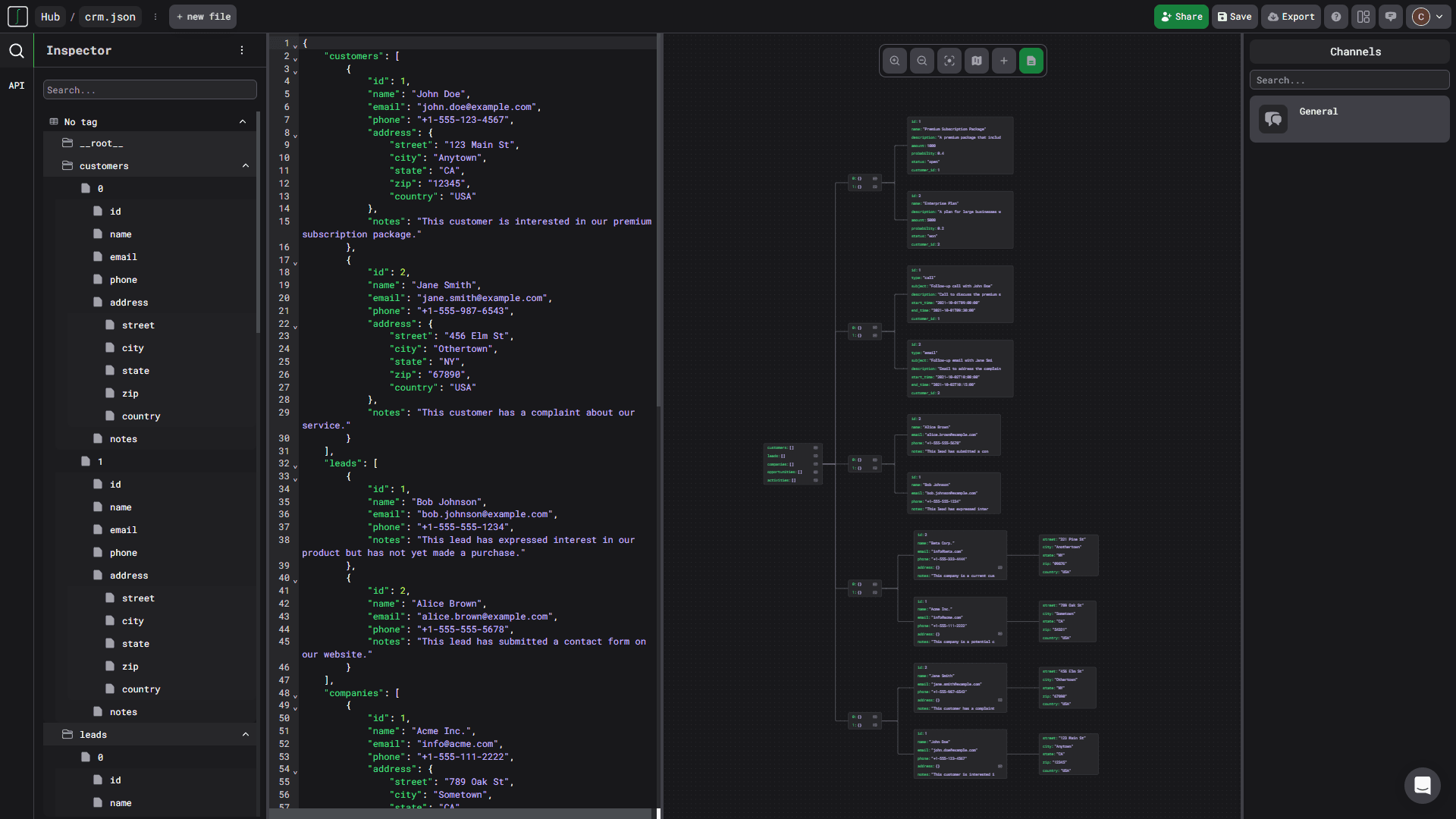
Task: Click the Channels search field
Action: (1349, 80)
